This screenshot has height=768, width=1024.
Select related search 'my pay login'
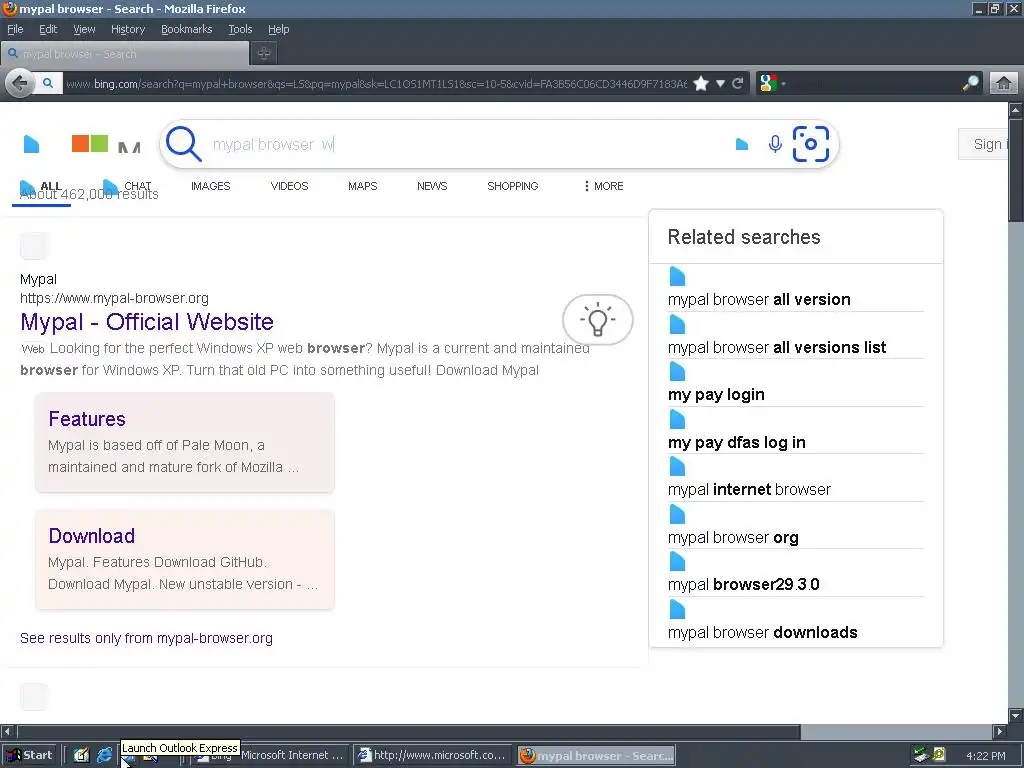716,394
